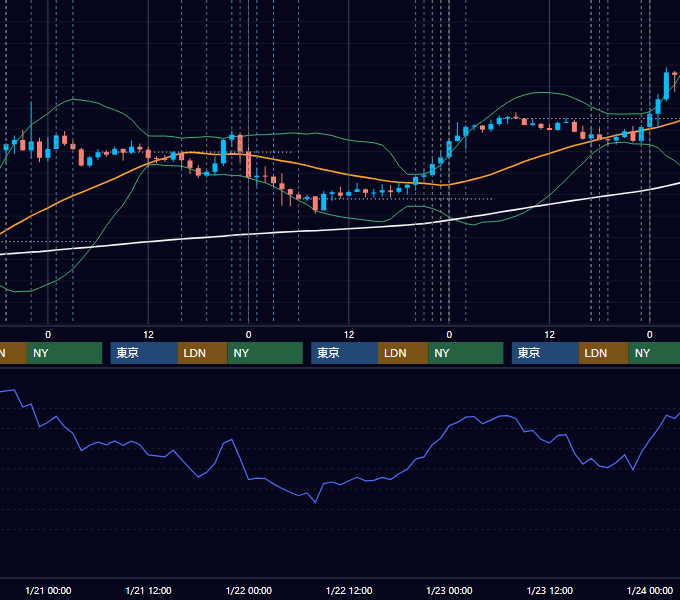Click the 1/21 00:00 date label
680x600 pixels.
[48, 590]
